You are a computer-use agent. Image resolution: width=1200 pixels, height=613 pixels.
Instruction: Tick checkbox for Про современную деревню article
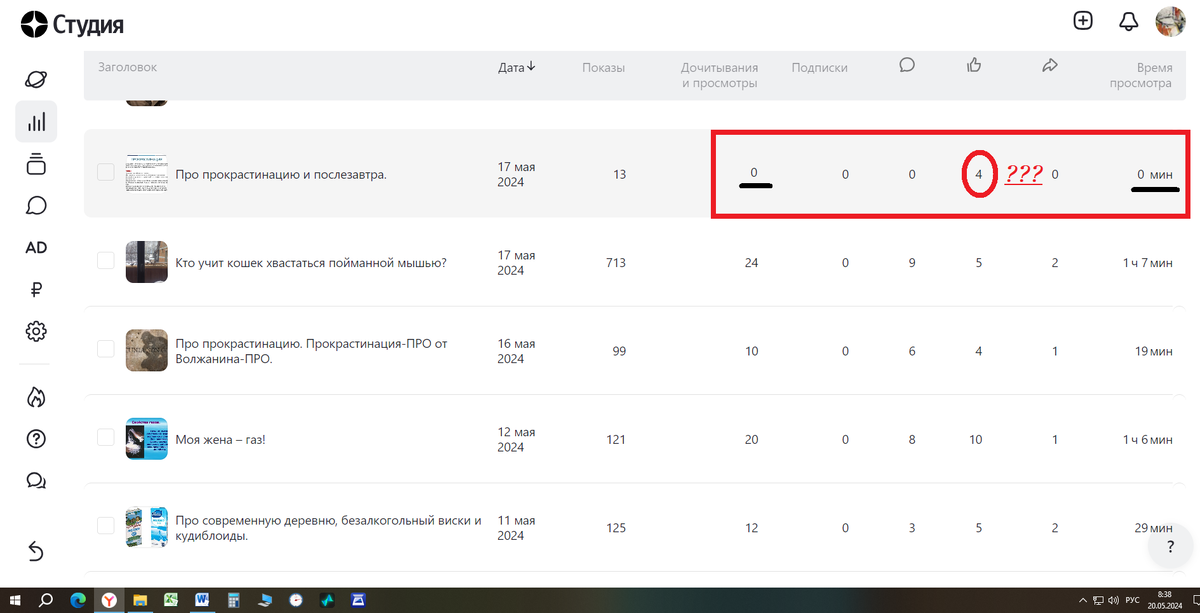[105, 525]
